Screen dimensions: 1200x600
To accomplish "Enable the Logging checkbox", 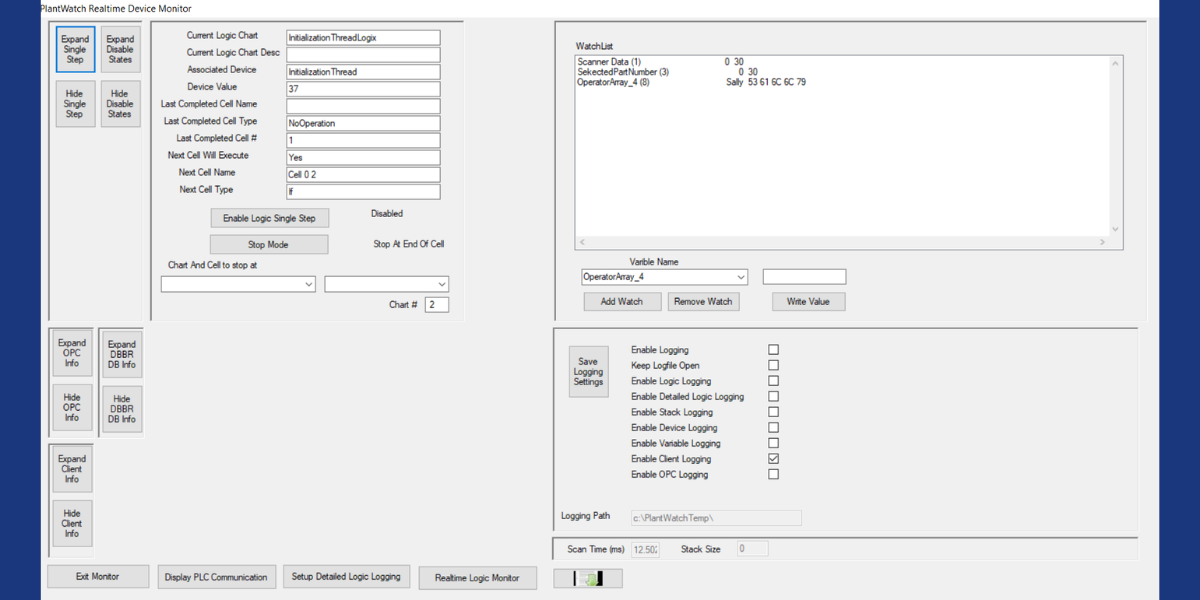I will (x=773, y=349).
